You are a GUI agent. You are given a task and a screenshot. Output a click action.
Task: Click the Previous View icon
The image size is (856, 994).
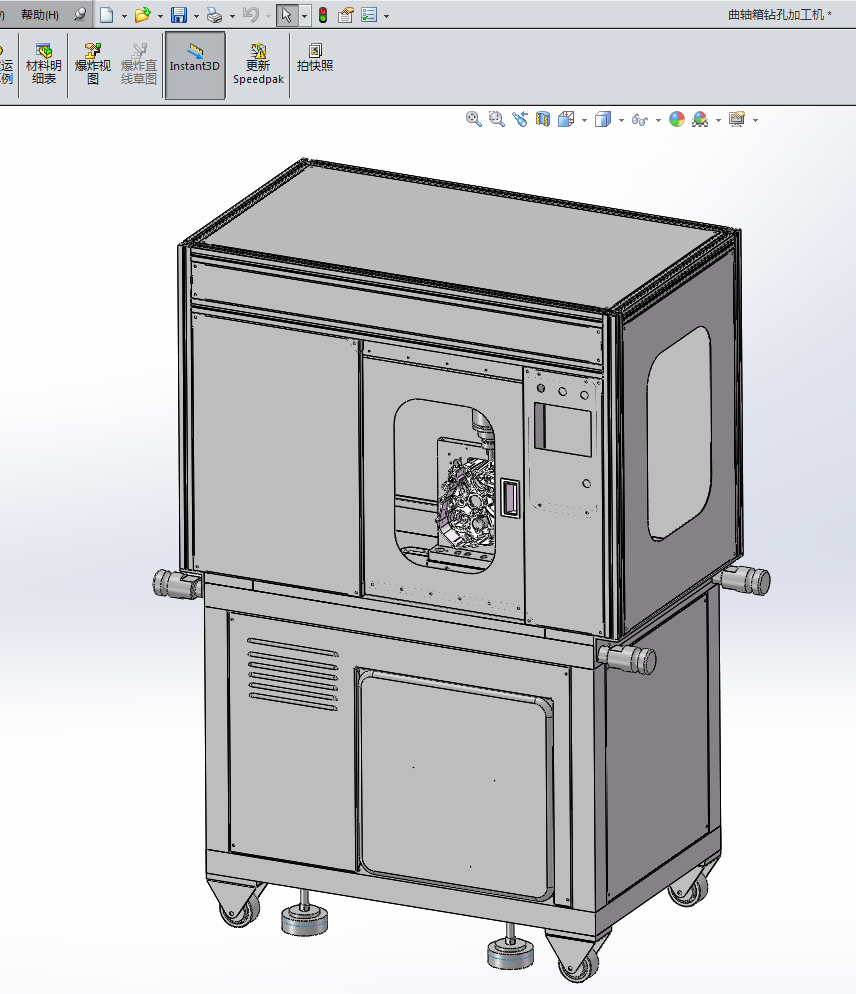tap(520, 119)
